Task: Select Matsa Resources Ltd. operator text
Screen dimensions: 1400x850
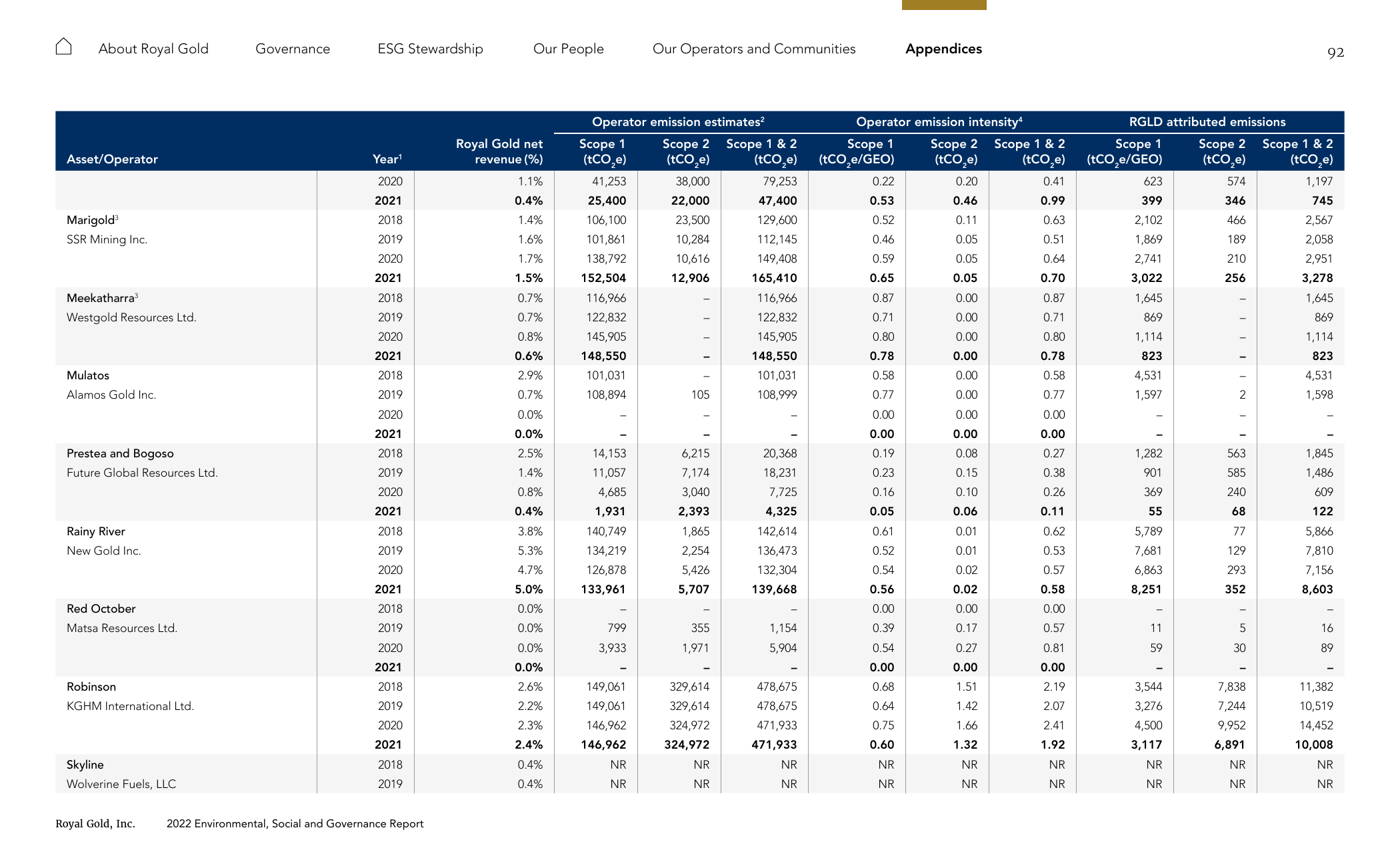Action: tap(122, 628)
